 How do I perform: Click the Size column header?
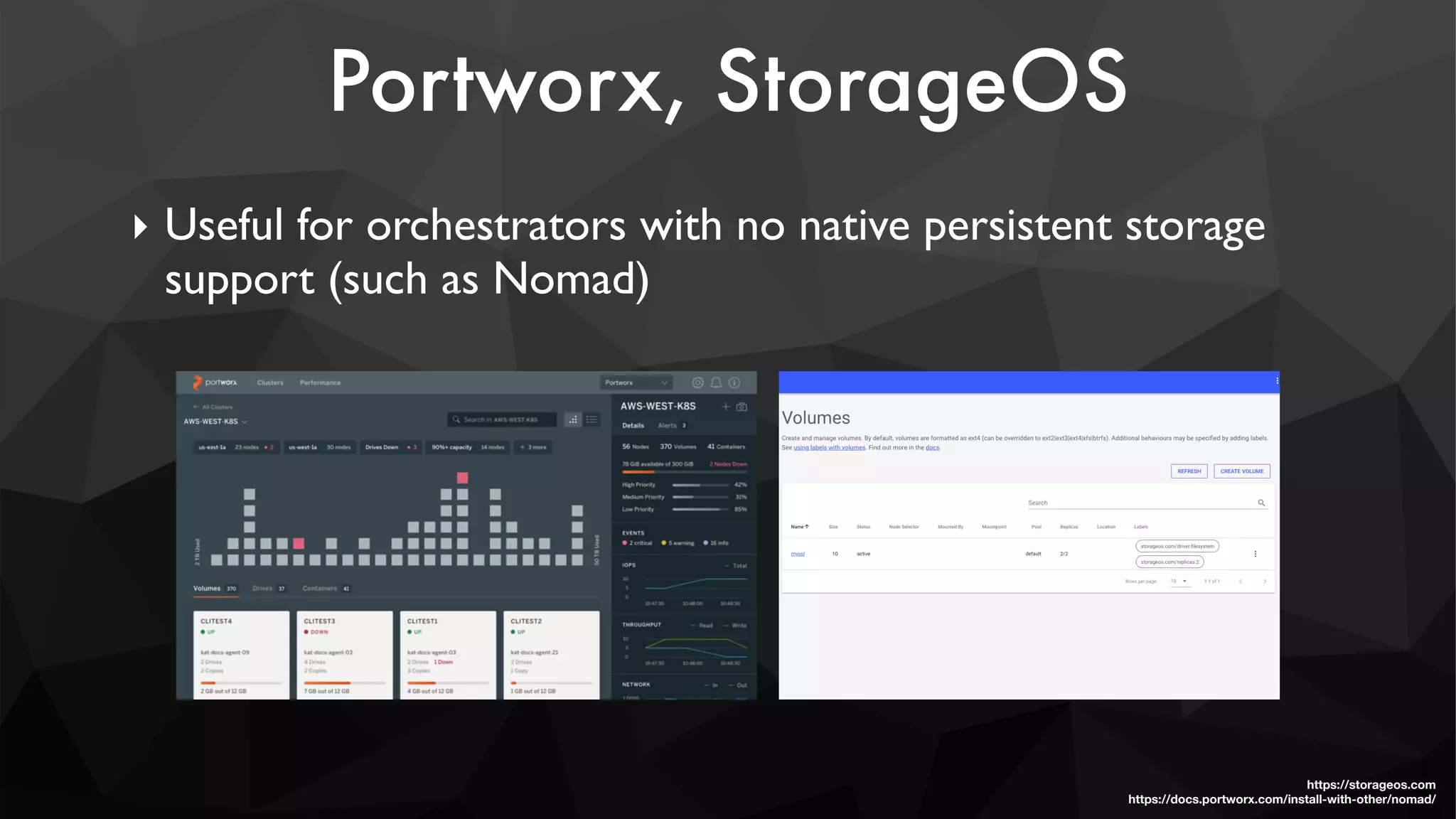[x=833, y=527]
